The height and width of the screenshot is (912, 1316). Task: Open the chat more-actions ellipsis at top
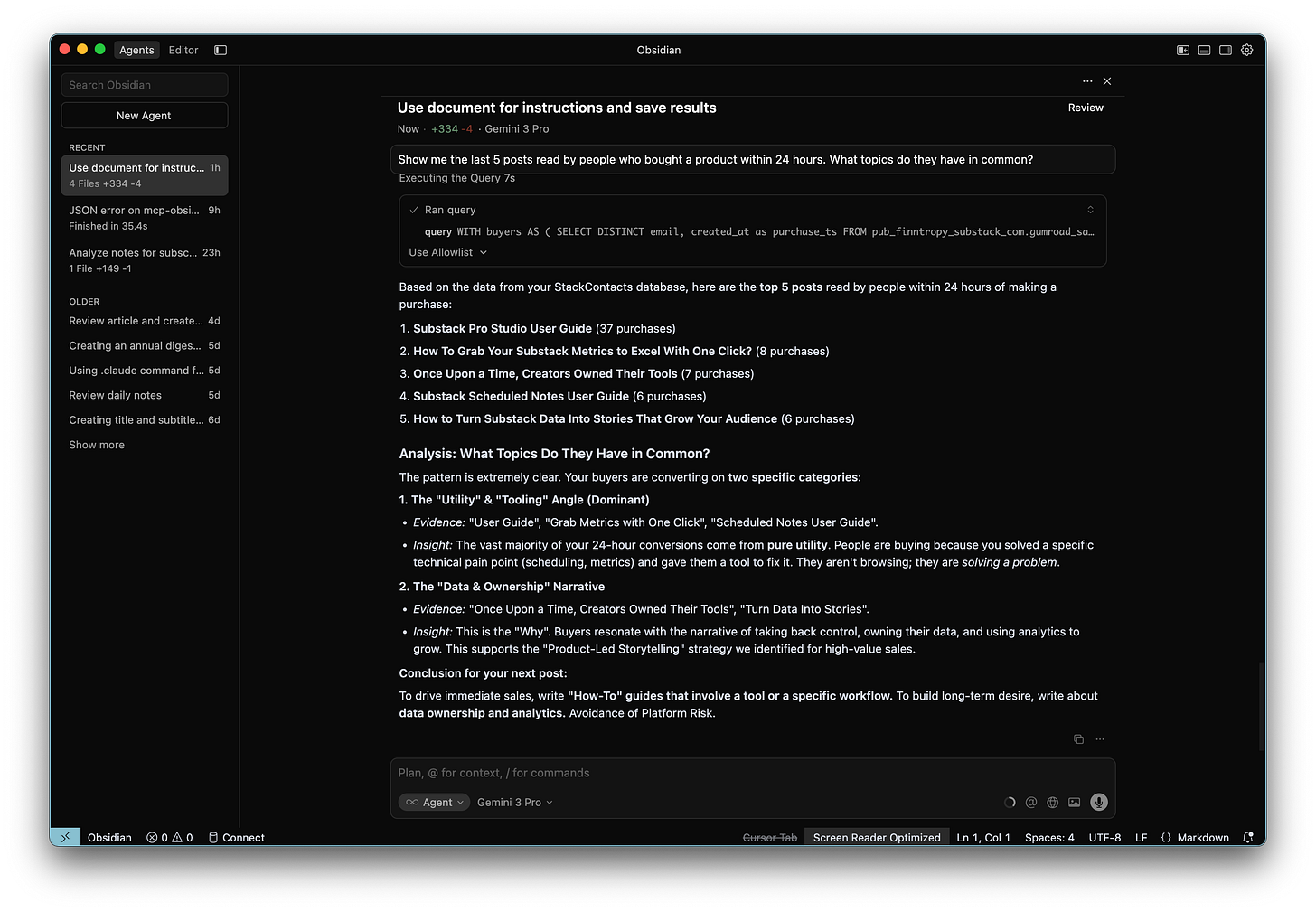1087,81
